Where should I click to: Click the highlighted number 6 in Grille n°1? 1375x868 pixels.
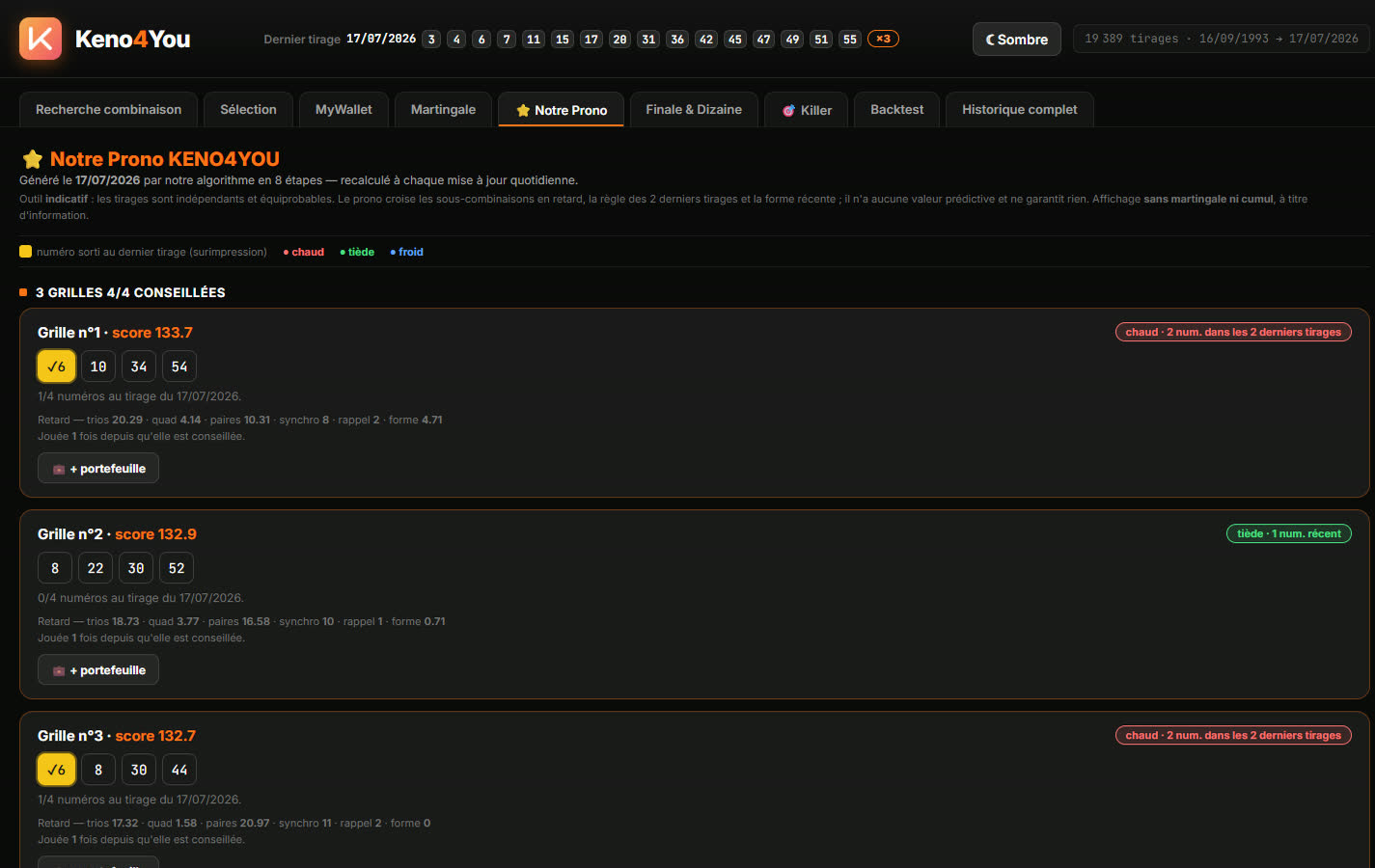56,366
